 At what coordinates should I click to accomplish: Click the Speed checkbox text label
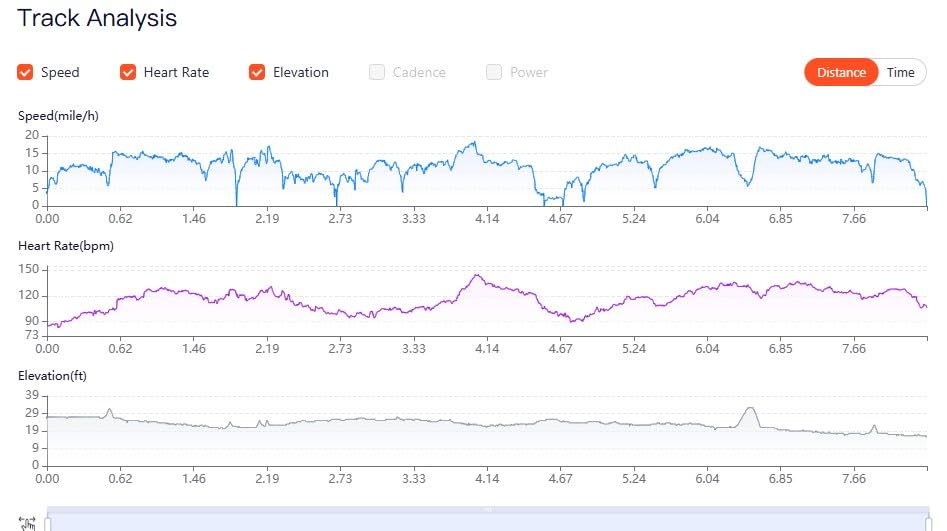click(x=60, y=72)
